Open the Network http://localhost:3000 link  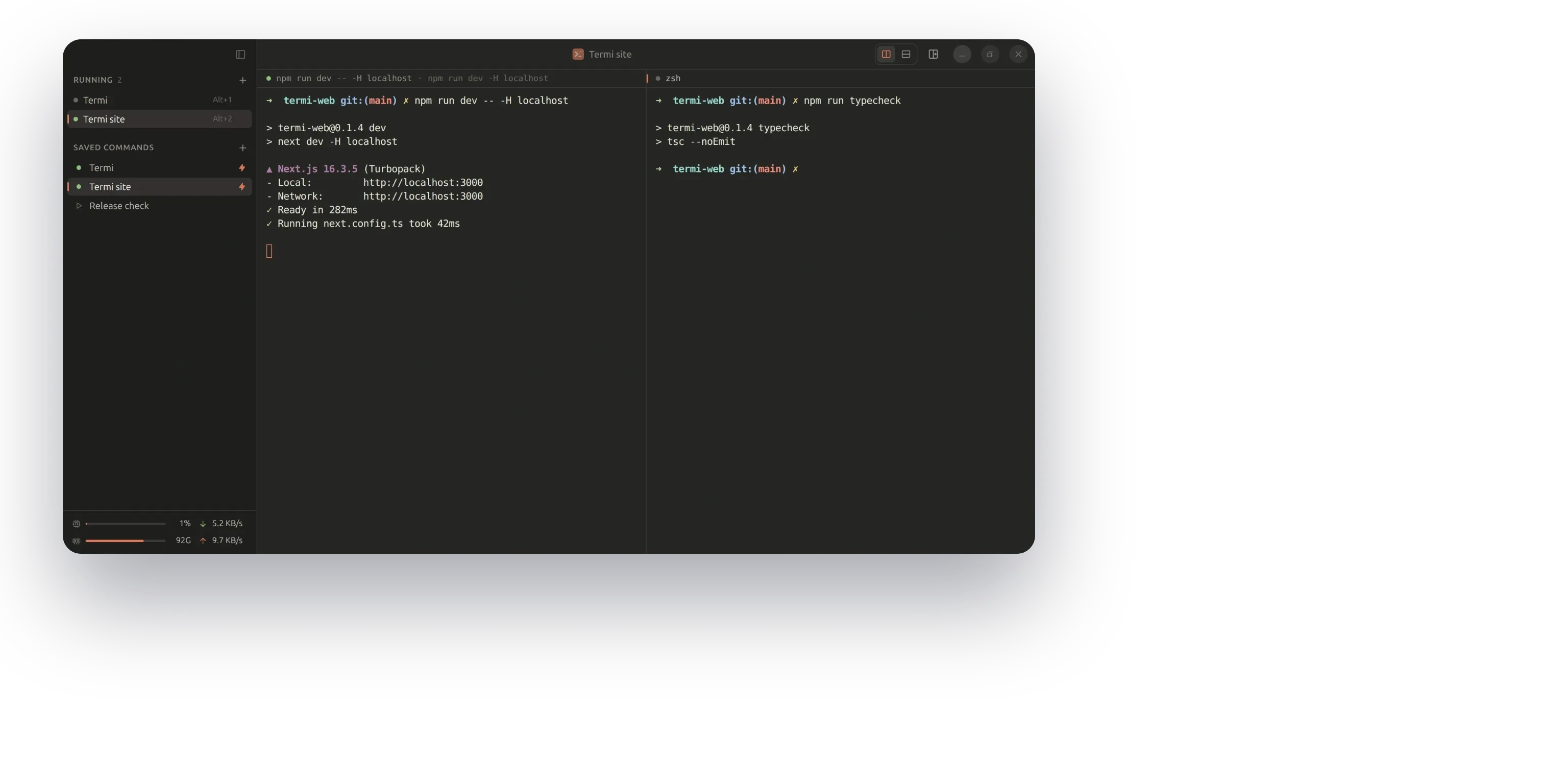423,197
